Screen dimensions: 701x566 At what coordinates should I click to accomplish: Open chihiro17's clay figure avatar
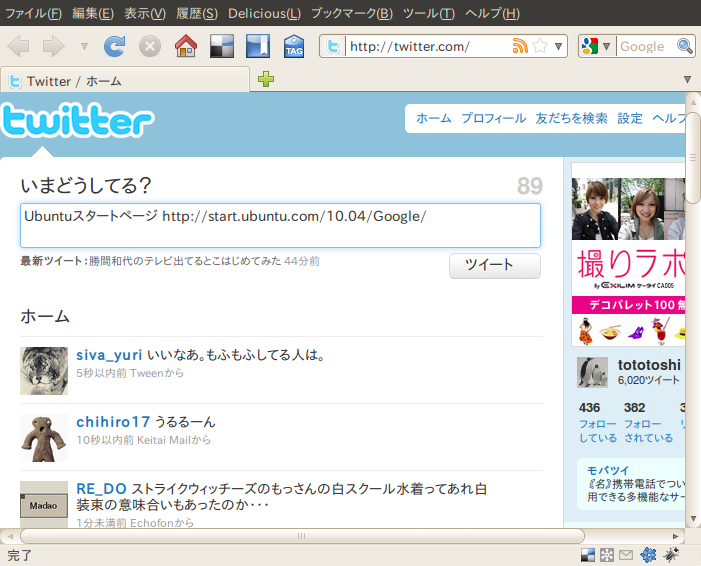(x=44, y=438)
